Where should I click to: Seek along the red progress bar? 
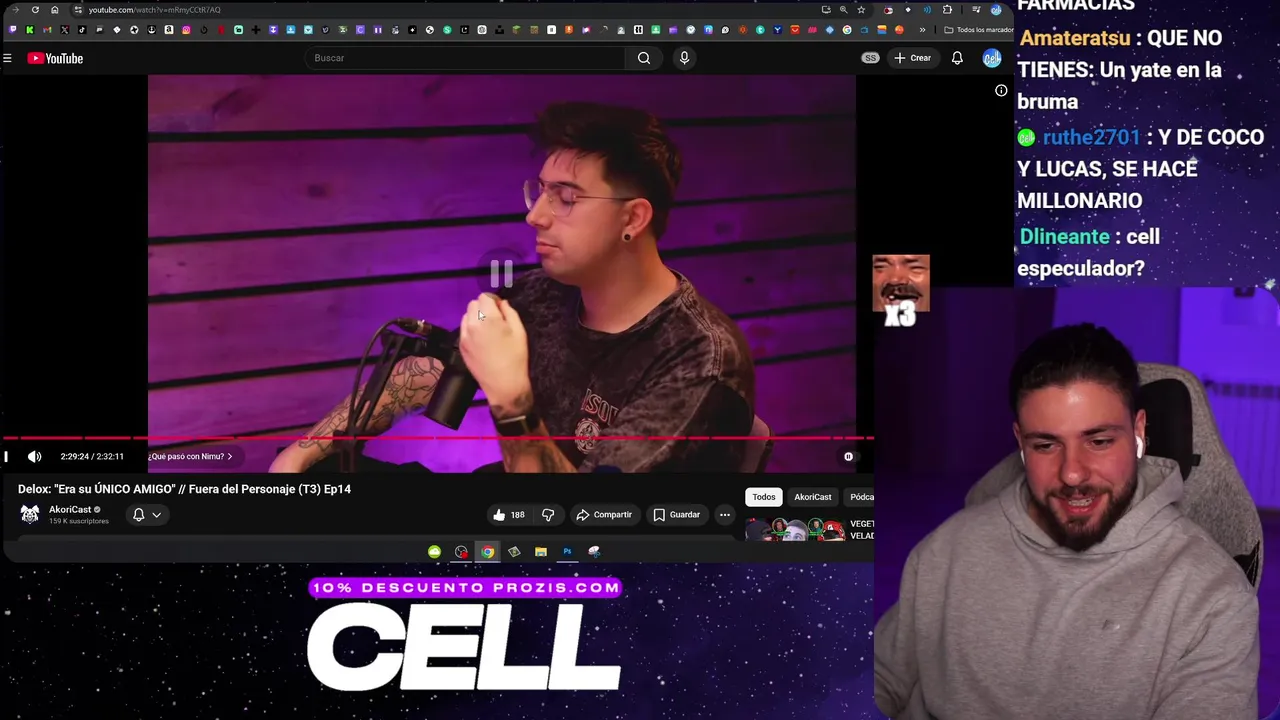436,438
